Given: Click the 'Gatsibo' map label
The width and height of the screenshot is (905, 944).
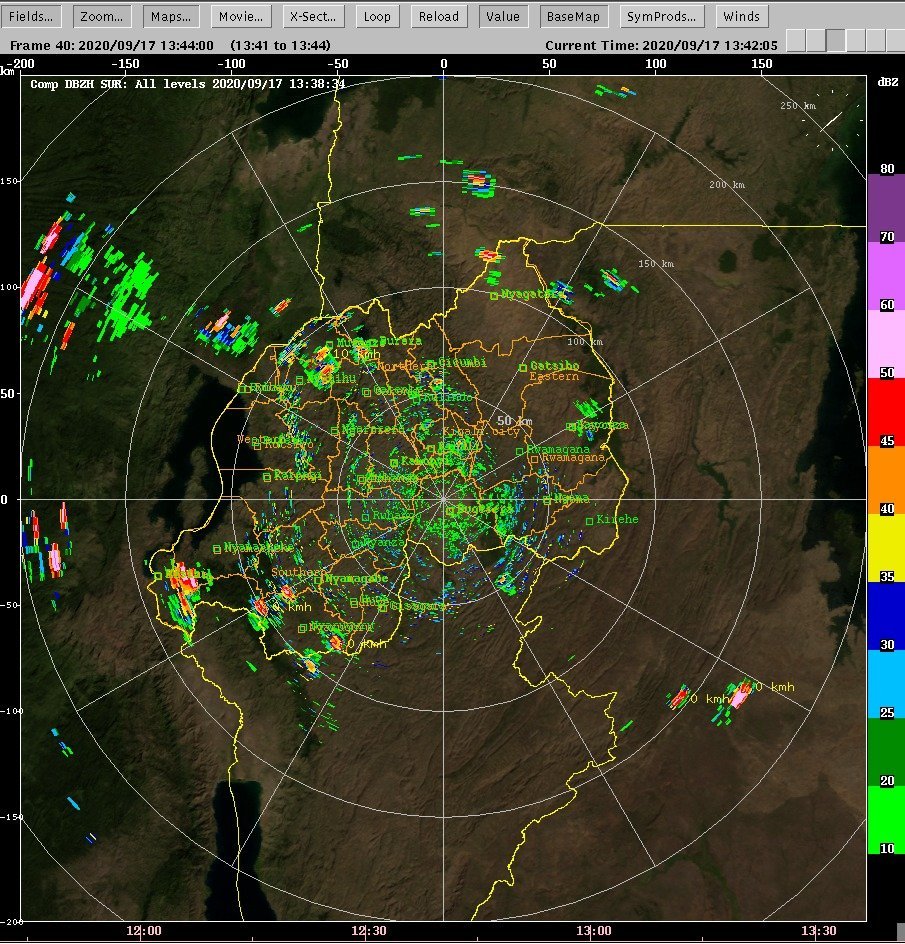Looking at the screenshot, I should pos(555,365).
